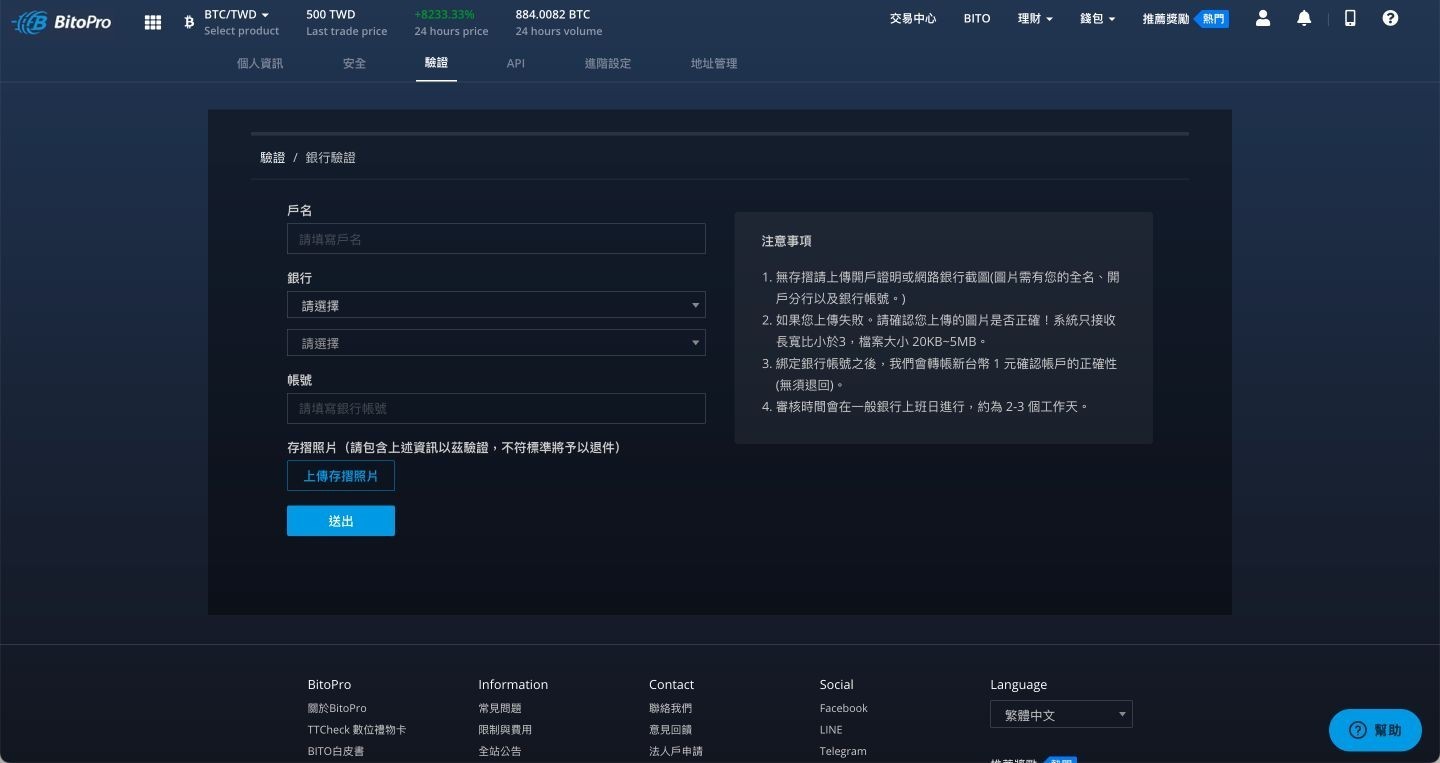Click the BitoPro logo
The height and width of the screenshot is (763, 1440).
click(x=62, y=21)
